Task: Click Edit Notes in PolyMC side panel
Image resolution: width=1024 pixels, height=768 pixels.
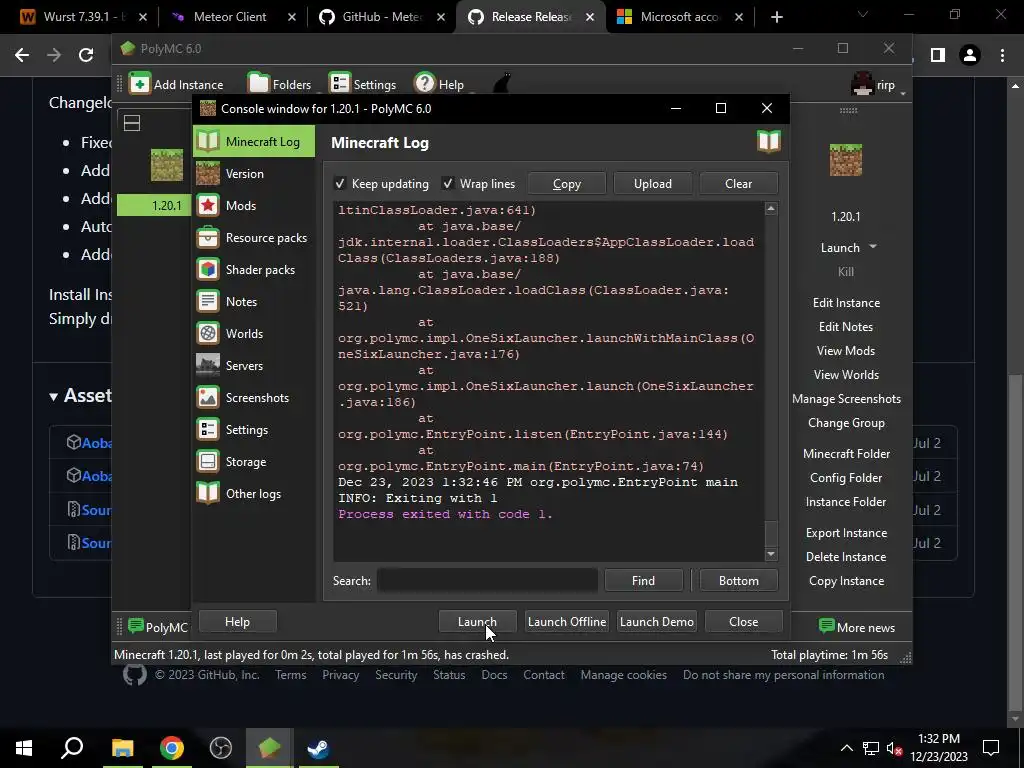Action: click(846, 327)
